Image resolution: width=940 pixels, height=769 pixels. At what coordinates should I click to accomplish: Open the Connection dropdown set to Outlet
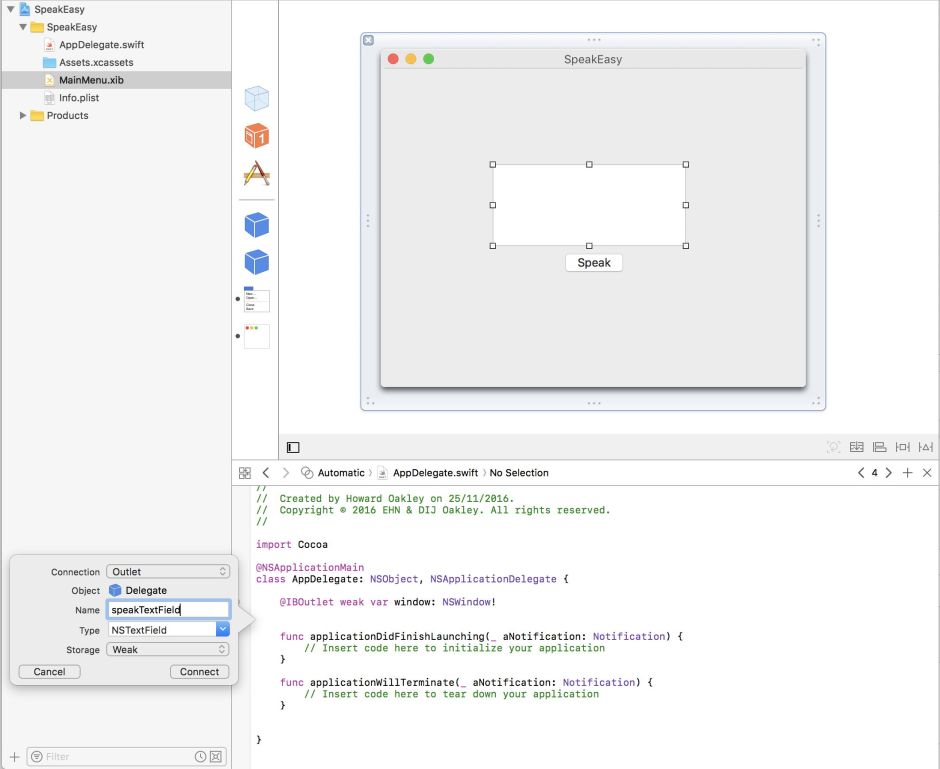coord(167,571)
